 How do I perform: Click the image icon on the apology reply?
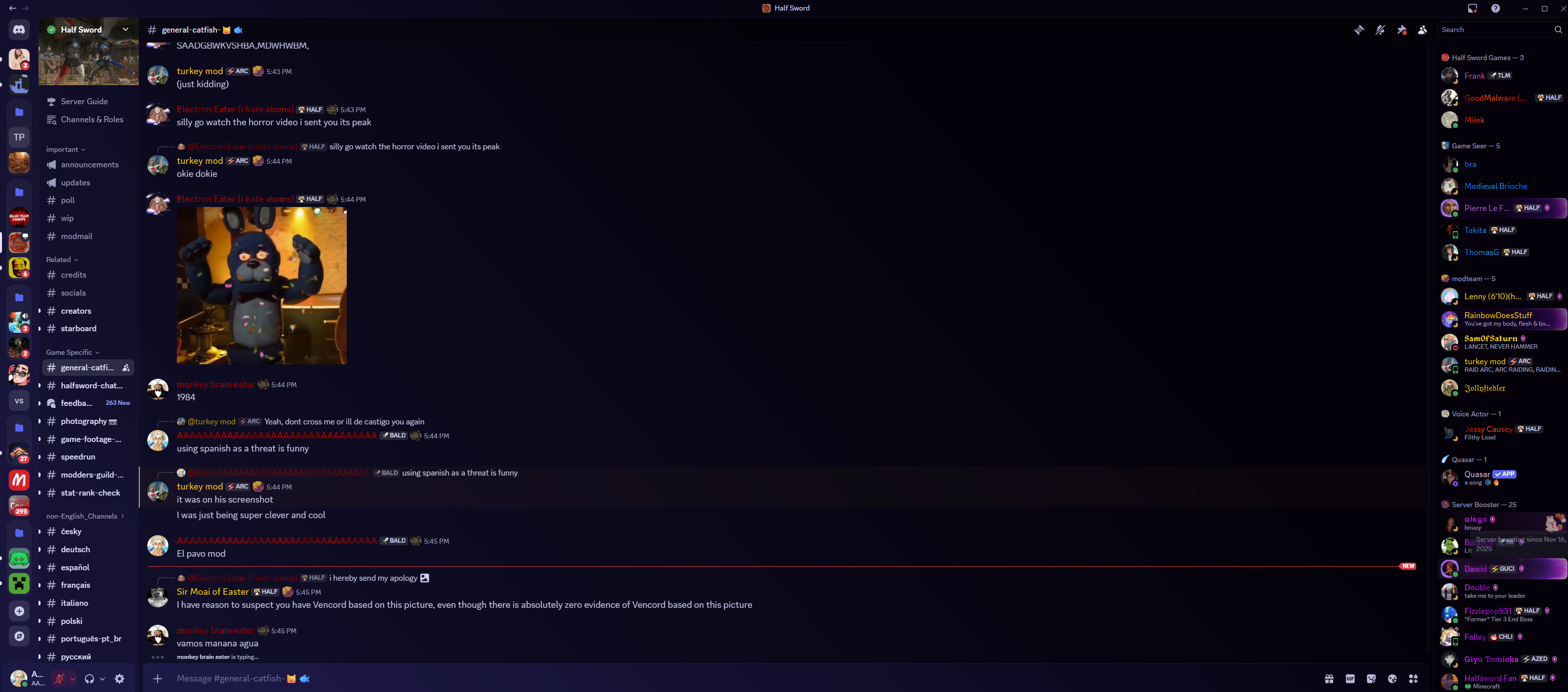(425, 578)
